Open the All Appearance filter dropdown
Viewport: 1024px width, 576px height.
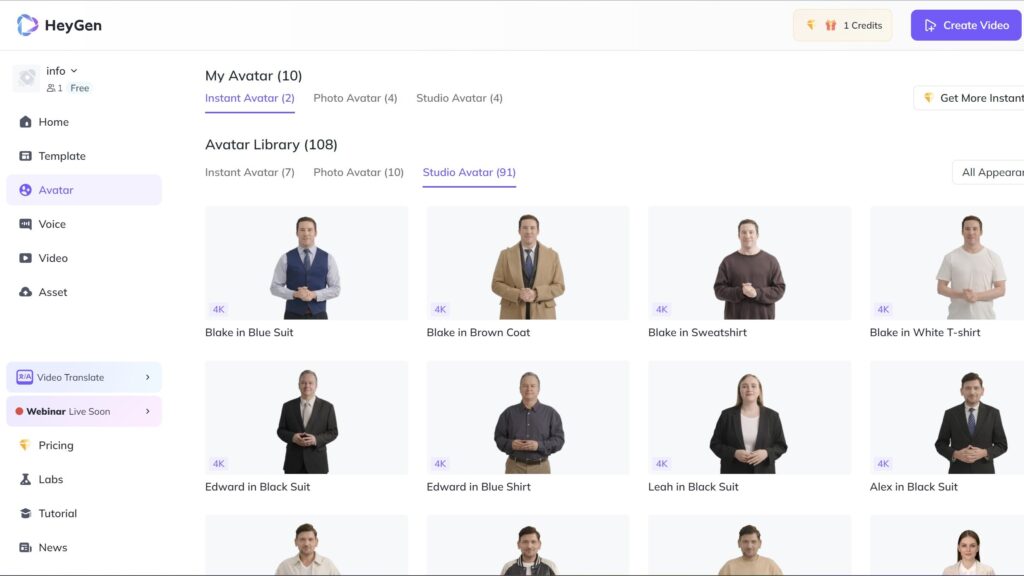[988, 172]
